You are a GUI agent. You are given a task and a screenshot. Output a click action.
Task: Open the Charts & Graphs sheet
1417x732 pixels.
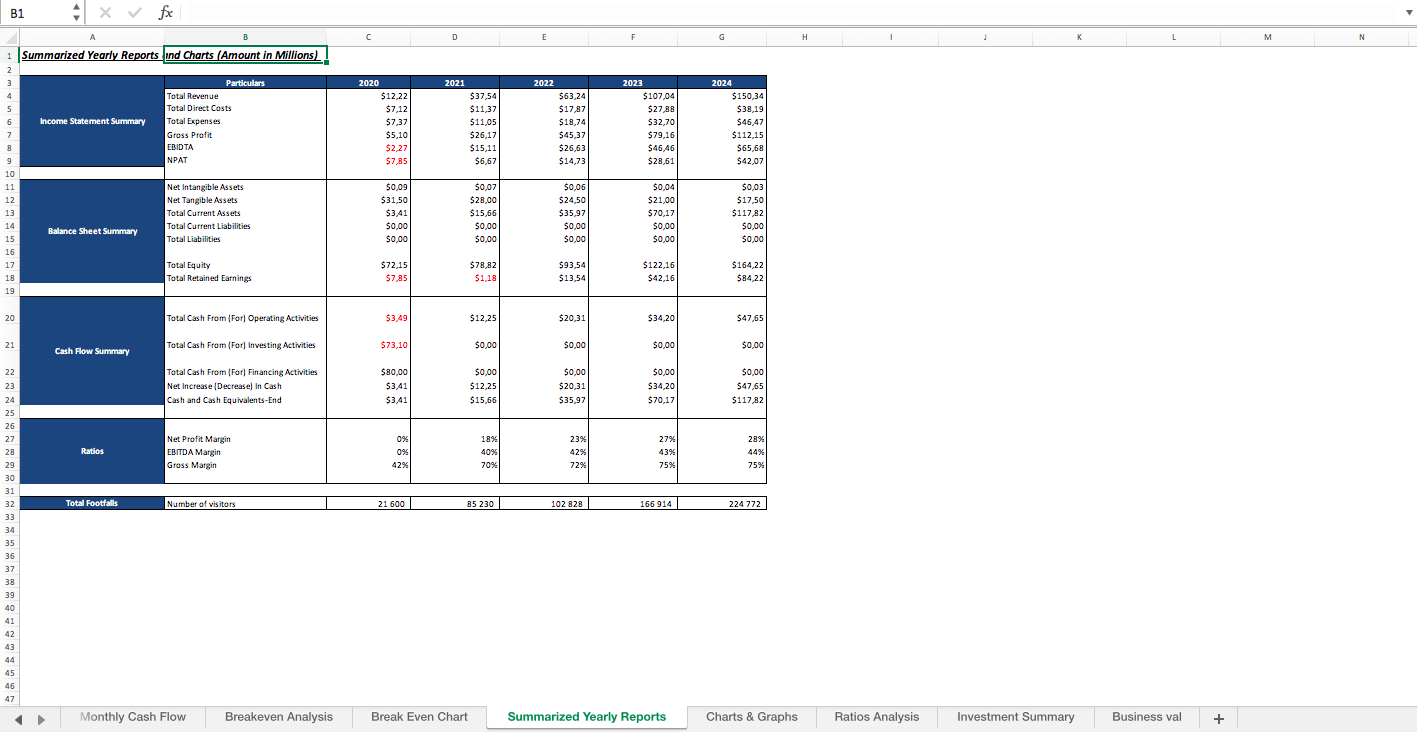[752, 717]
